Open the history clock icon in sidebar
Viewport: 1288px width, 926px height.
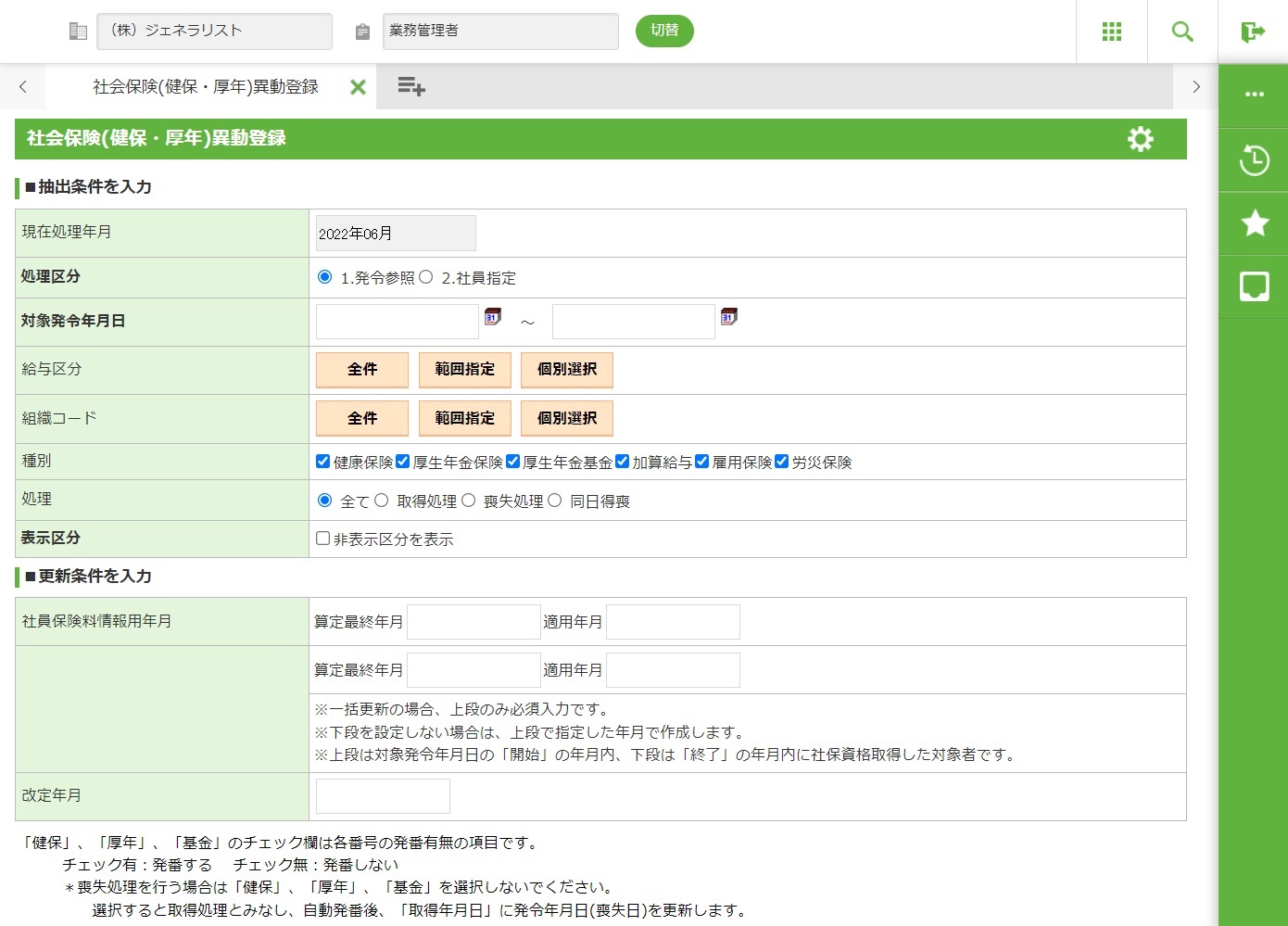tap(1254, 160)
